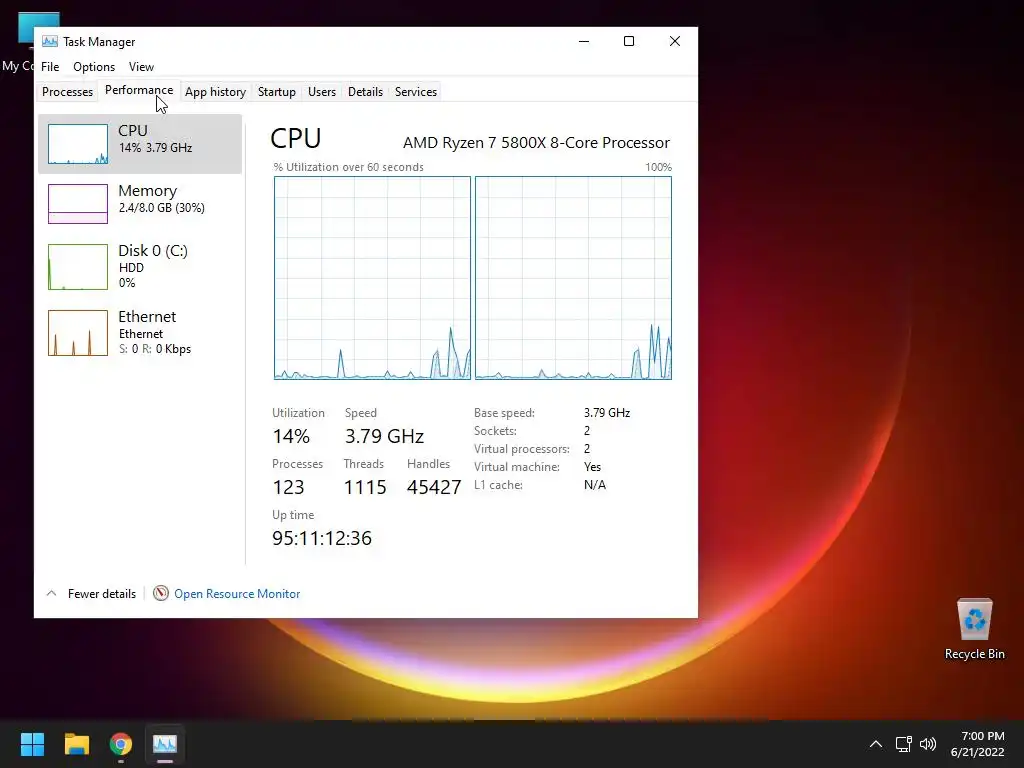Select the Performance tab
Viewport: 1024px width, 768px height.
pyautogui.click(x=138, y=90)
